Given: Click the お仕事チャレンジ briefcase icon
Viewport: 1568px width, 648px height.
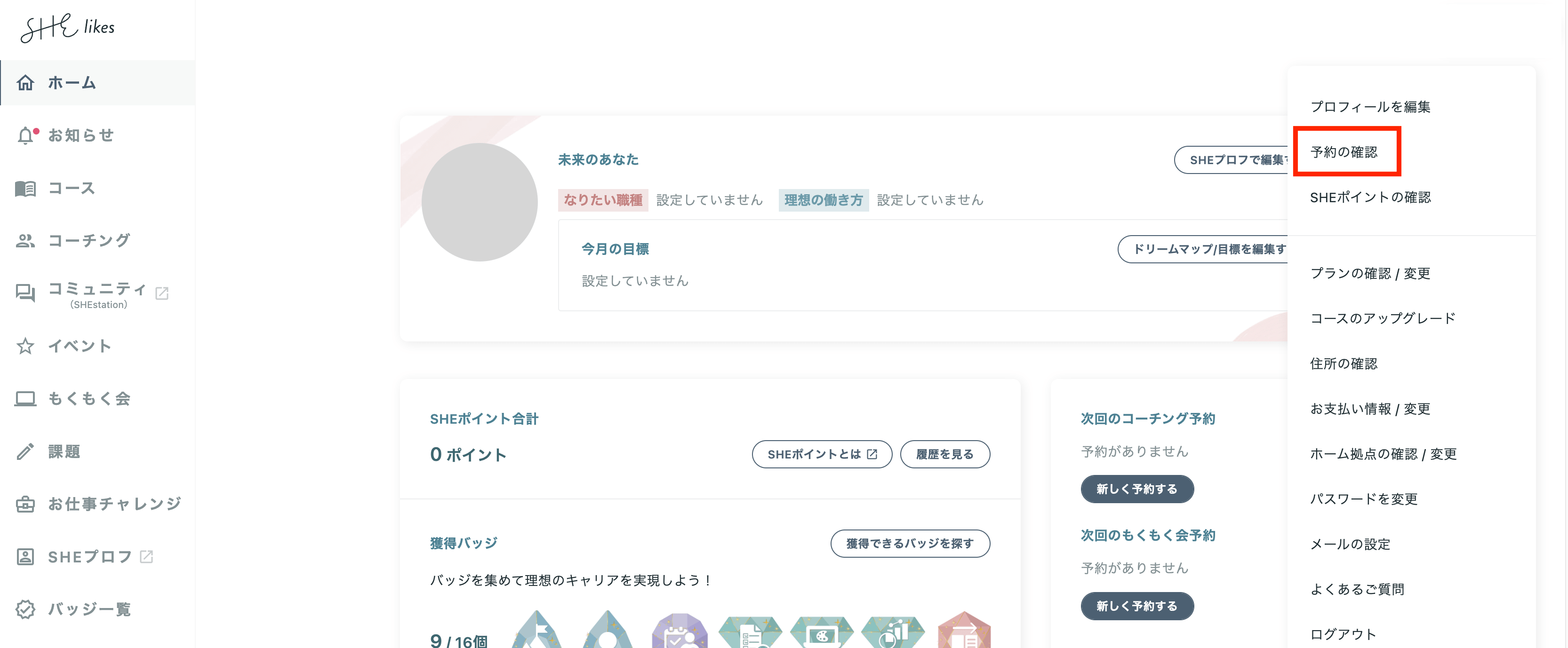Looking at the screenshot, I should 25,504.
